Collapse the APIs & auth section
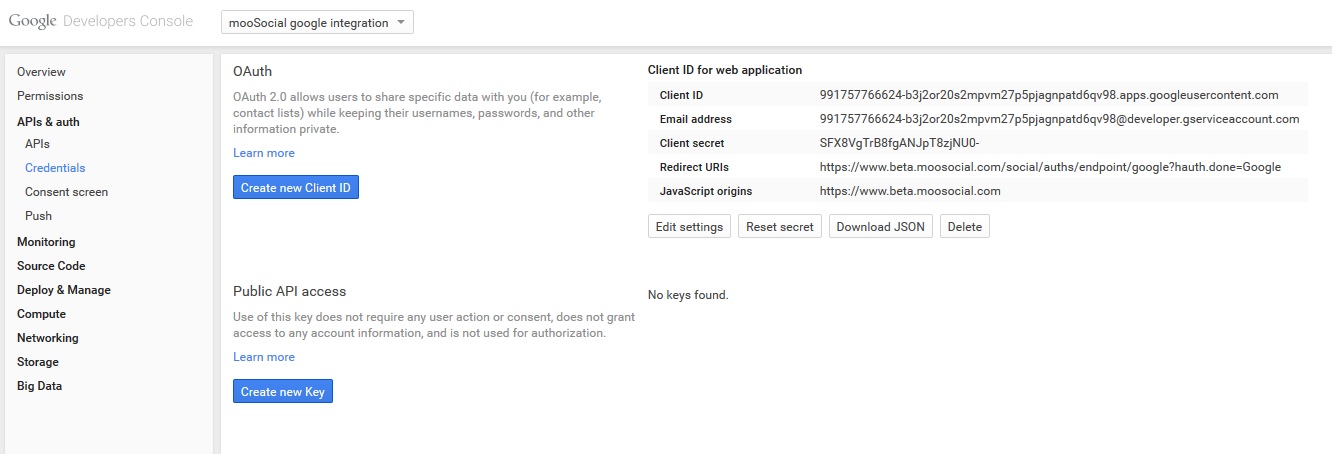The width and height of the screenshot is (1332, 454). point(48,122)
